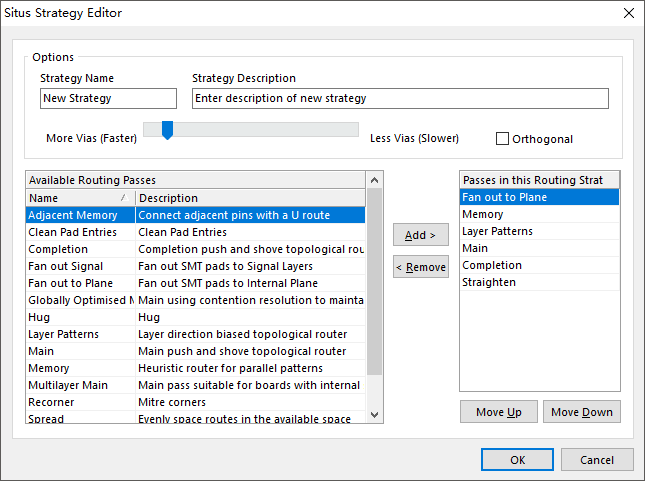Screen dimensions: 645x481
Task: Select Straighten in the strategy passes list
Action: tap(539, 282)
